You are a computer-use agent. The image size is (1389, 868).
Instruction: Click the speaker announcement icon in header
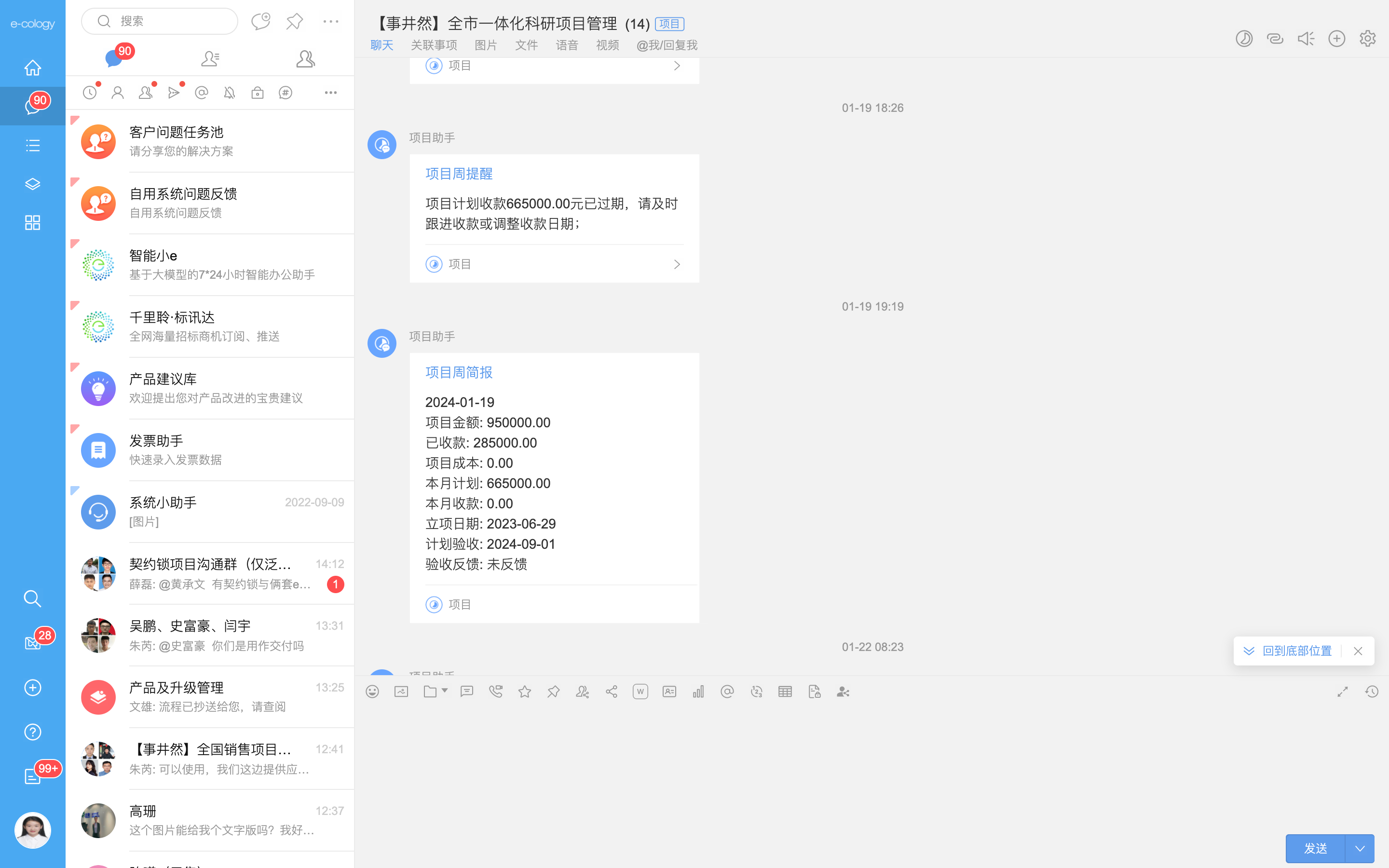tap(1306, 39)
